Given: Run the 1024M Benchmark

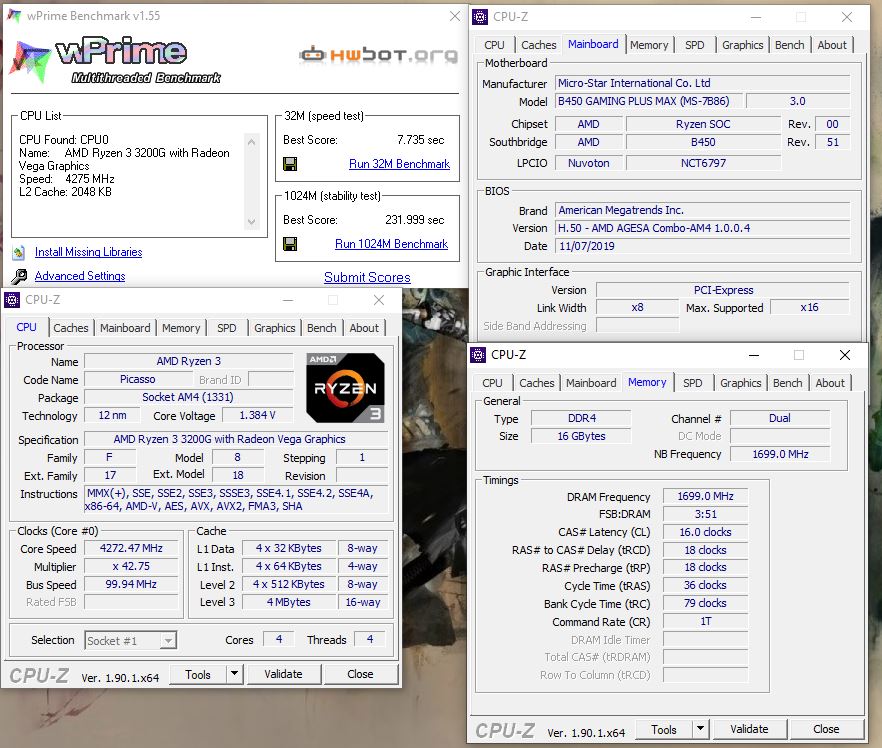Looking at the screenshot, I should 392,244.
